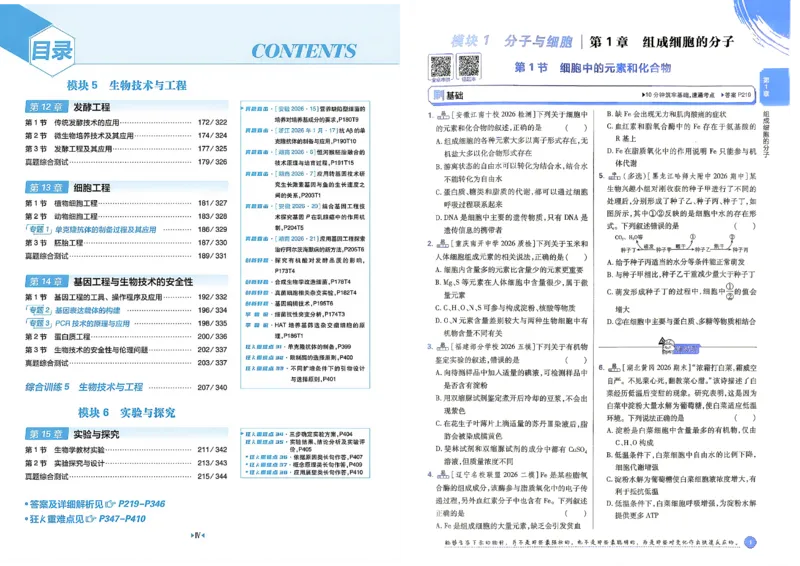Click the chapter label 第 15 章 实验与探究

pos(72,434)
